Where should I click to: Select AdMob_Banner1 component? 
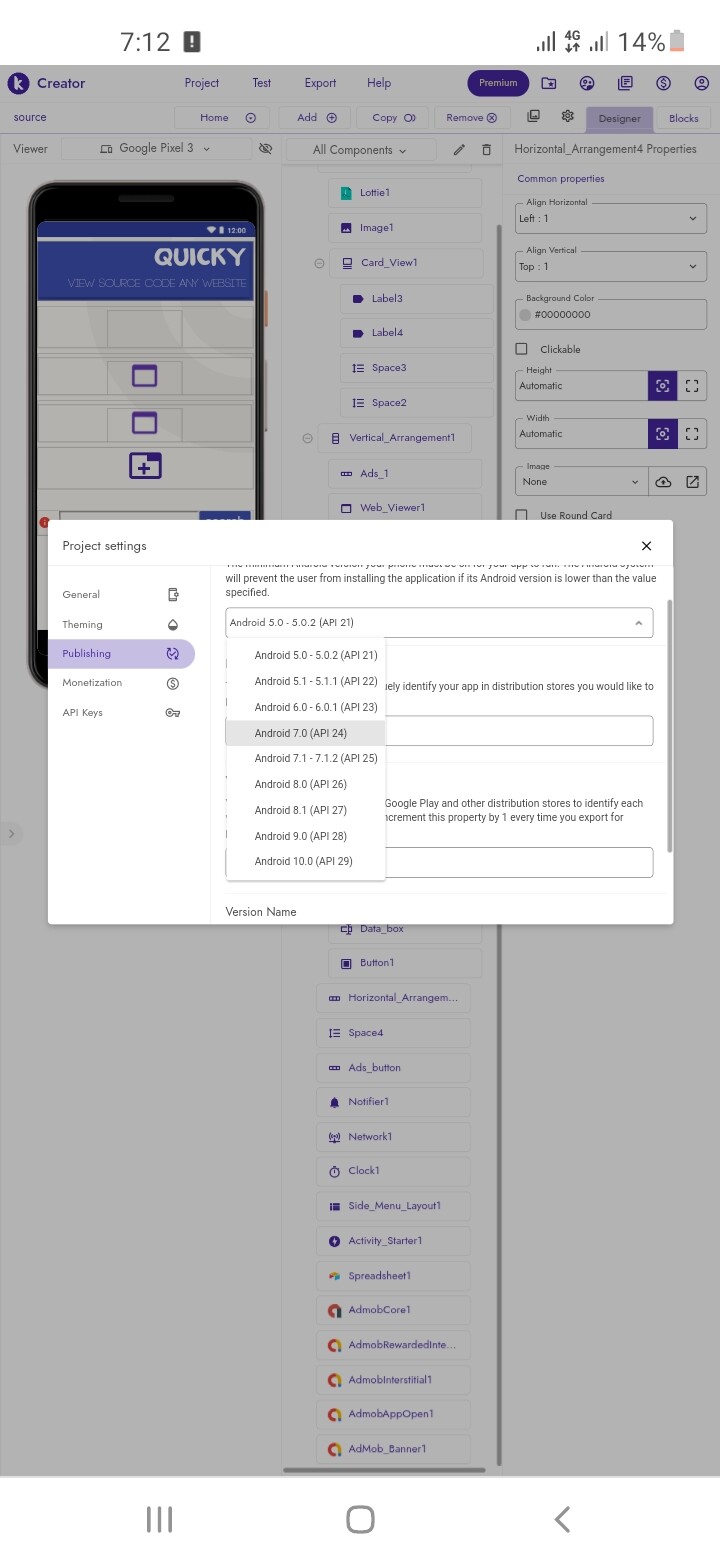(x=393, y=1449)
